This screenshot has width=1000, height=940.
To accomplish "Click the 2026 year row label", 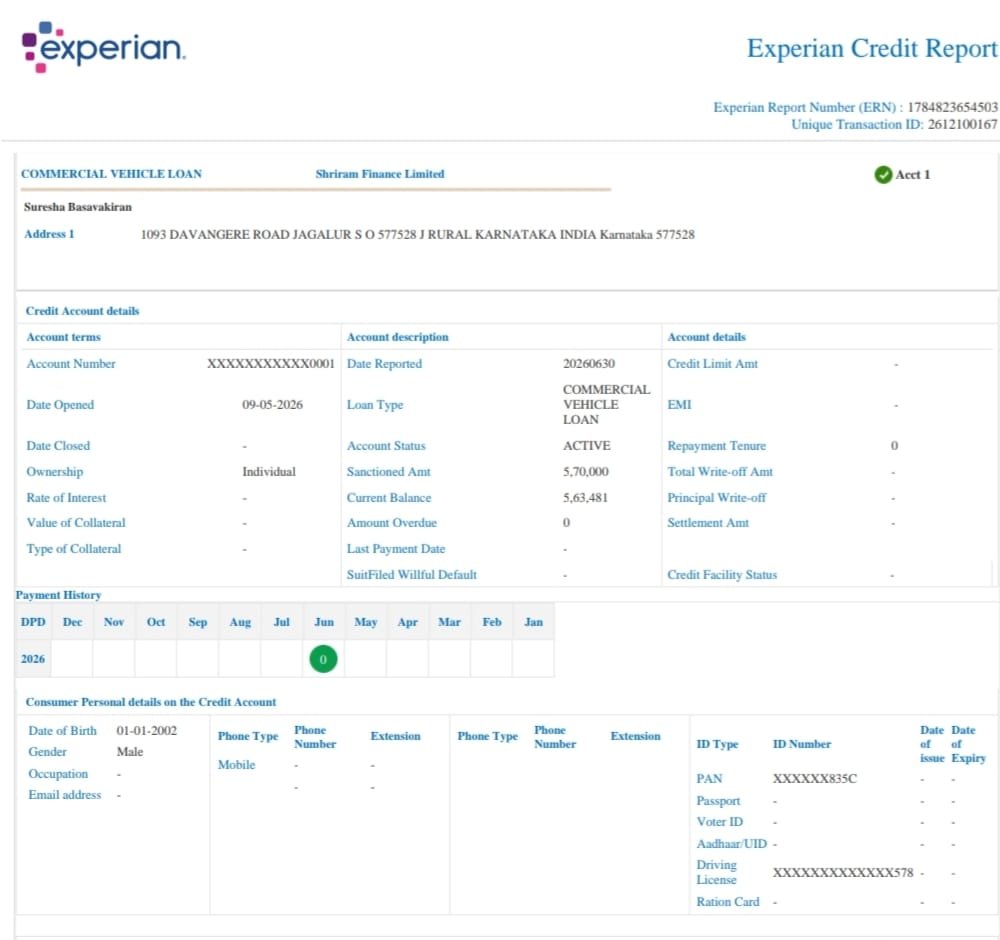I will (33, 659).
